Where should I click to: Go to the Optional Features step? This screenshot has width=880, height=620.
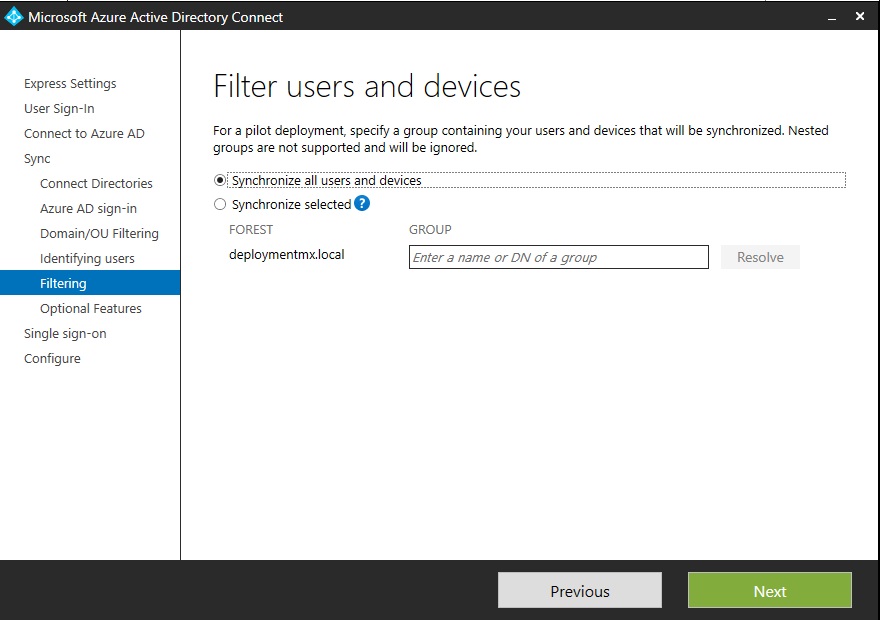coord(91,309)
